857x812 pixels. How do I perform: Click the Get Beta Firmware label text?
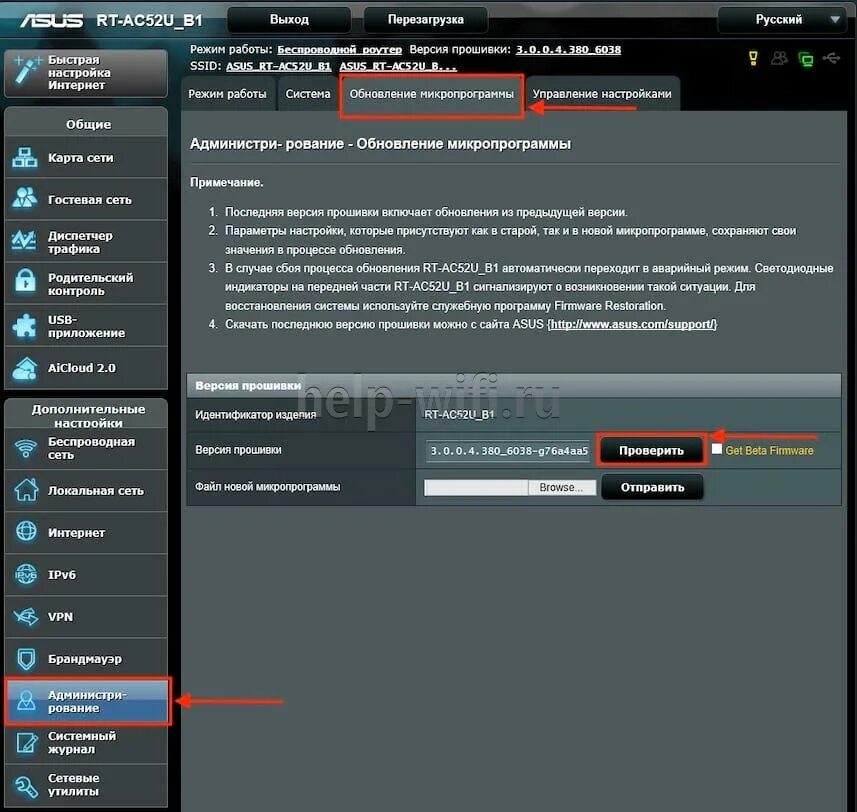(x=769, y=451)
